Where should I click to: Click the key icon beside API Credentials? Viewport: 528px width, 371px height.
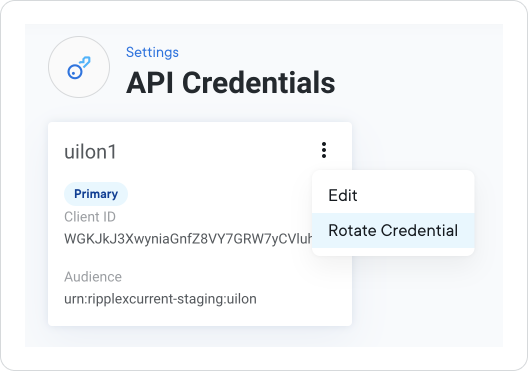click(x=79, y=67)
